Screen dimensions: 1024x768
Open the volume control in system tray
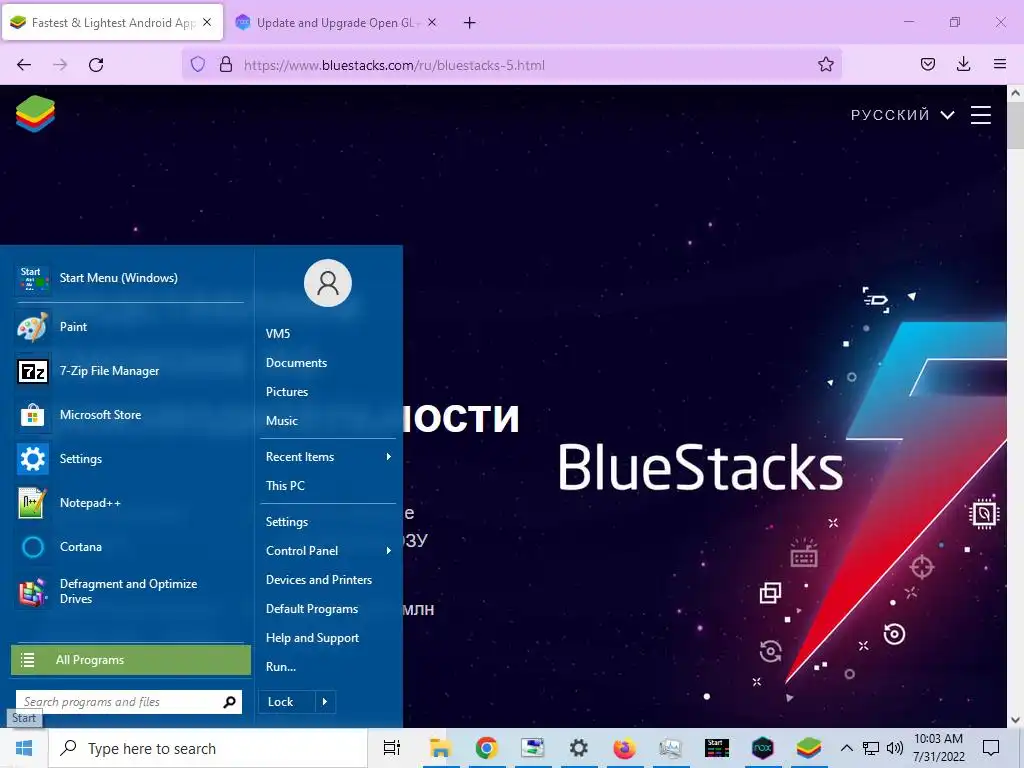(x=895, y=748)
